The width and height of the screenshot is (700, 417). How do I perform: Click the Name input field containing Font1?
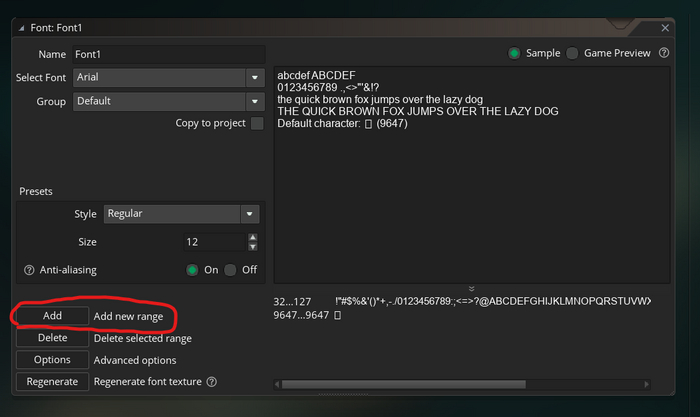[x=169, y=54]
